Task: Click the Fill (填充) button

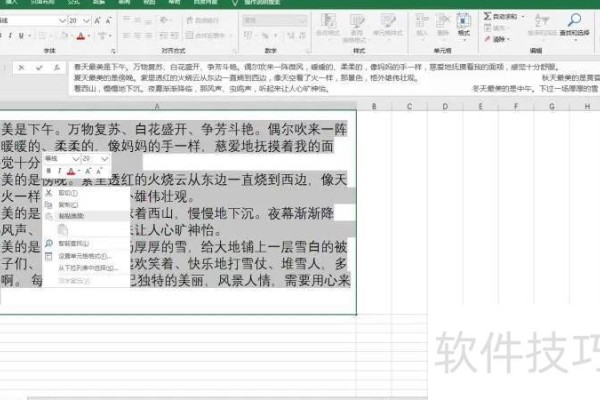Action: [x=495, y=28]
